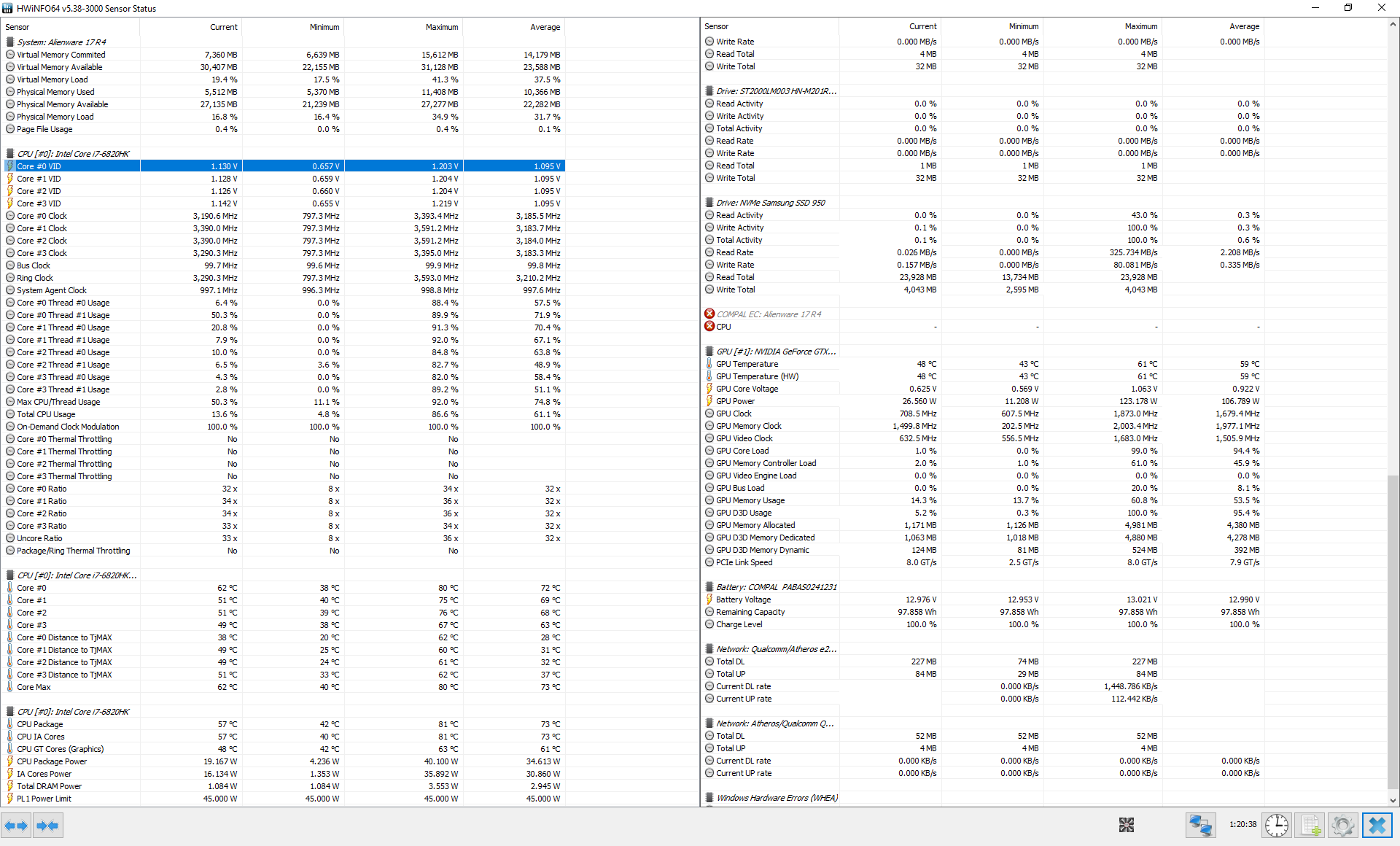Select the Drive: NVMe Samsung SSD 950 header
This screenshot has height=846, width=1400.
(770, 203)
